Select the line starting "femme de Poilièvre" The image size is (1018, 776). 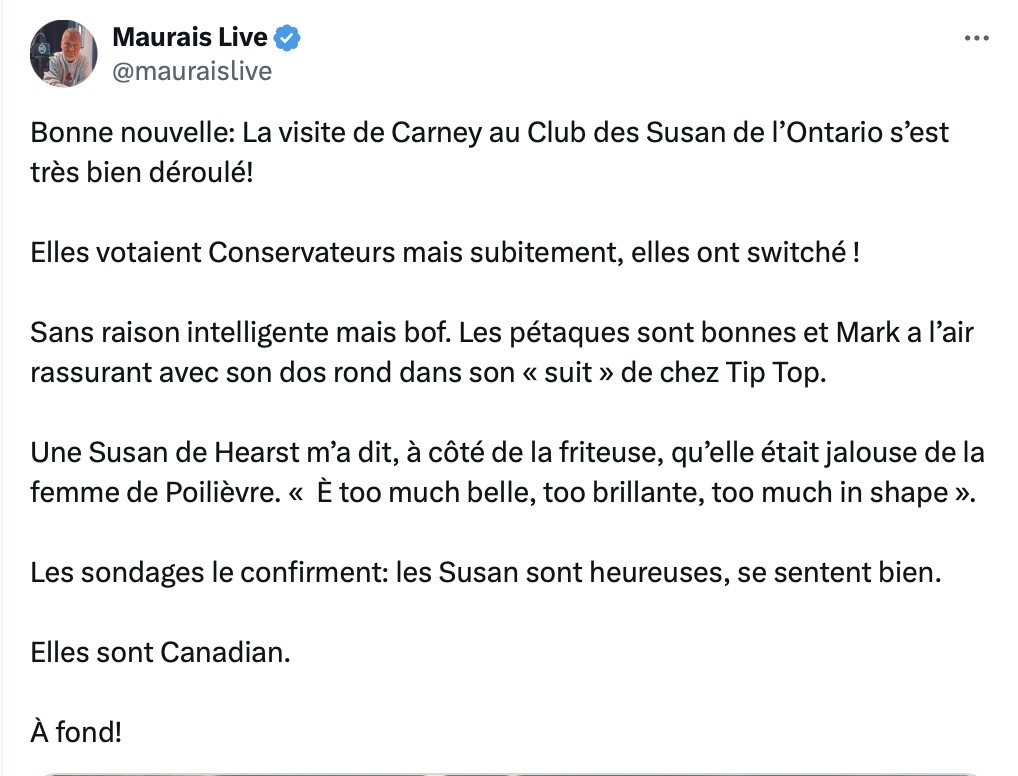coord(503,493)
